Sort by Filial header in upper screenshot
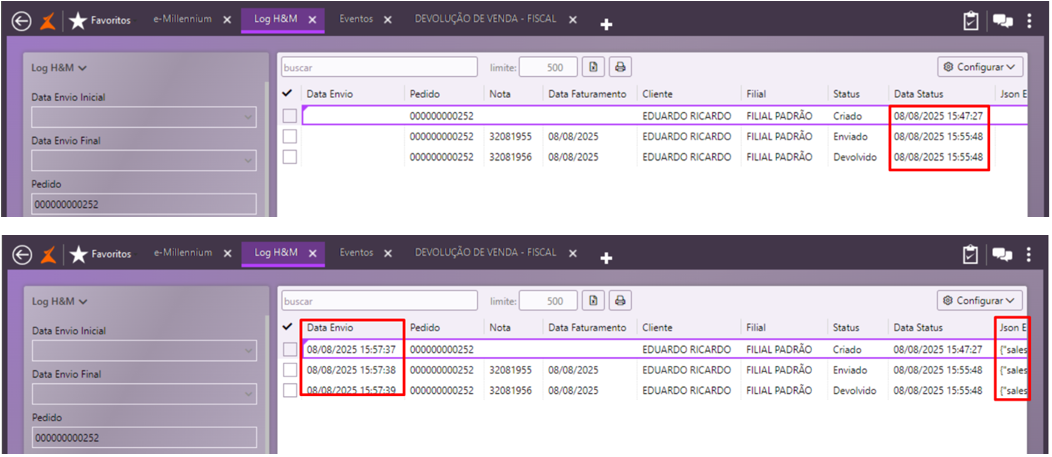The image size is (1052, 457). click(756, 95)
